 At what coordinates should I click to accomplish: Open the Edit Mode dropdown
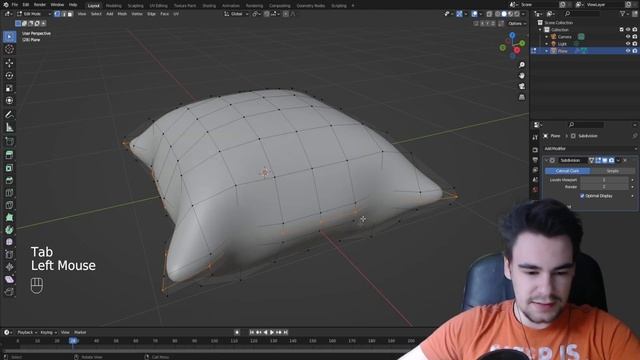(x=34, y=14)
